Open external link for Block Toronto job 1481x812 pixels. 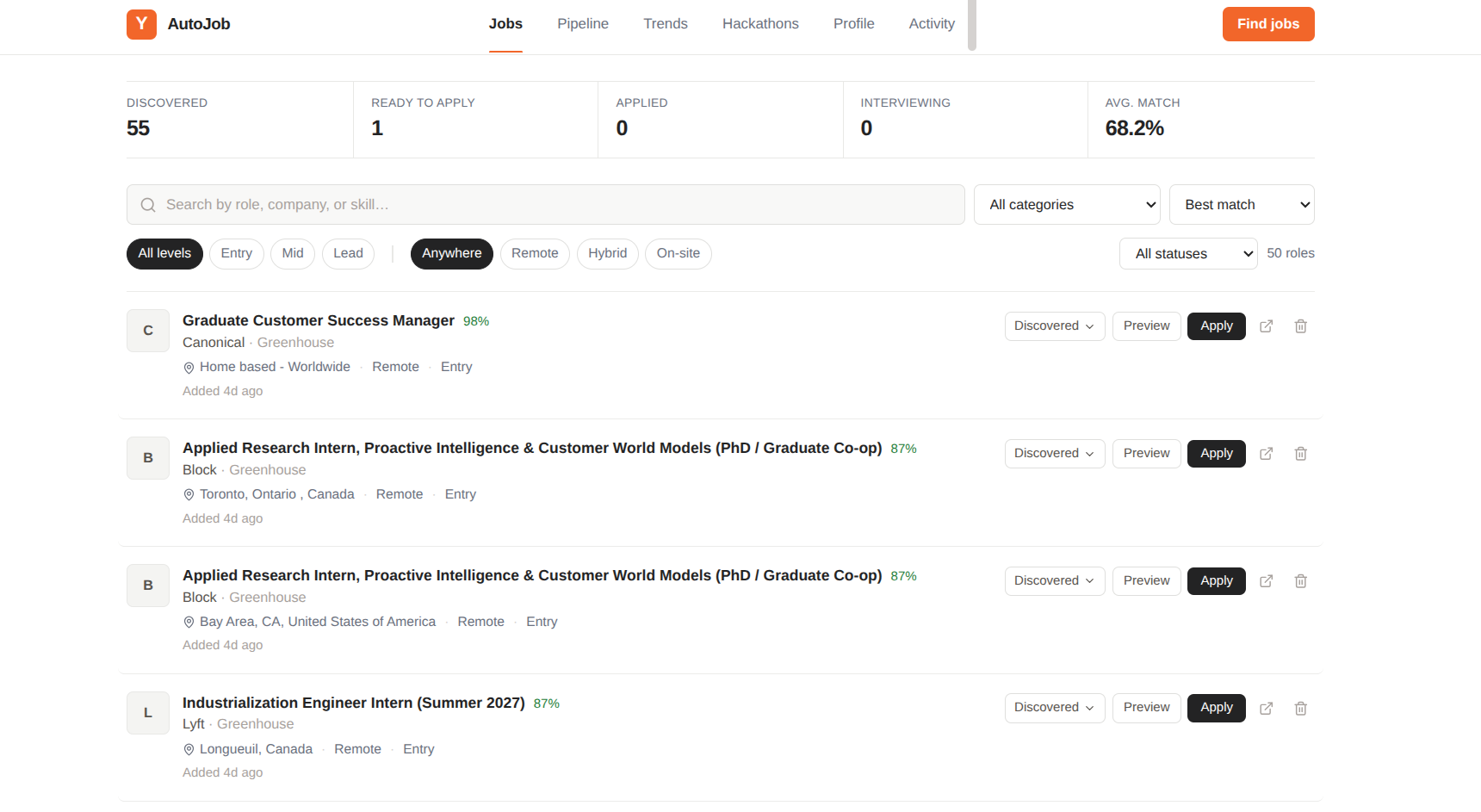tap(1266, 454)
